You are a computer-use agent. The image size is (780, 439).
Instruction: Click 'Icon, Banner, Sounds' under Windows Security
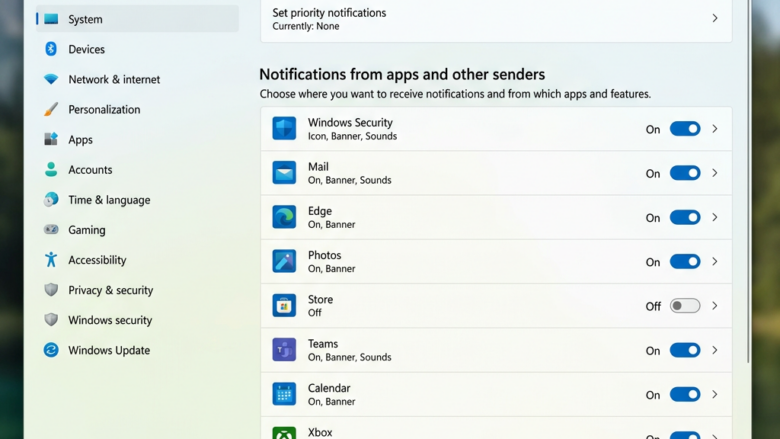click(x=352, y=136)
